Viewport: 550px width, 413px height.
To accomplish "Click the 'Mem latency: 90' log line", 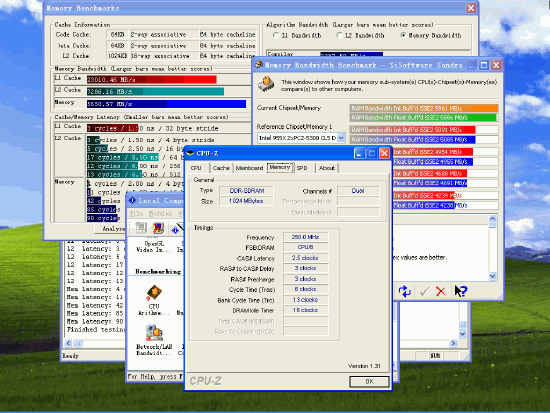I will point(95,321).
